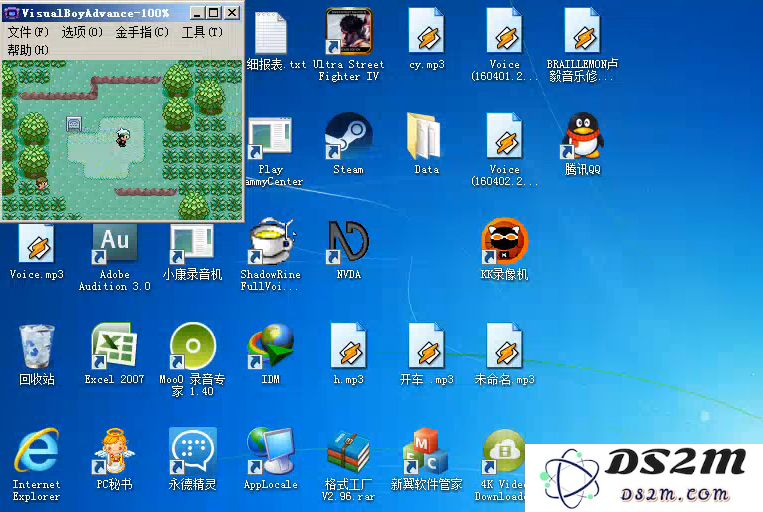The height and width of the screenshot is (512, 763).
Task: Select the 格式工厂 V2.96.rar archive
Action: coord(348,452)
